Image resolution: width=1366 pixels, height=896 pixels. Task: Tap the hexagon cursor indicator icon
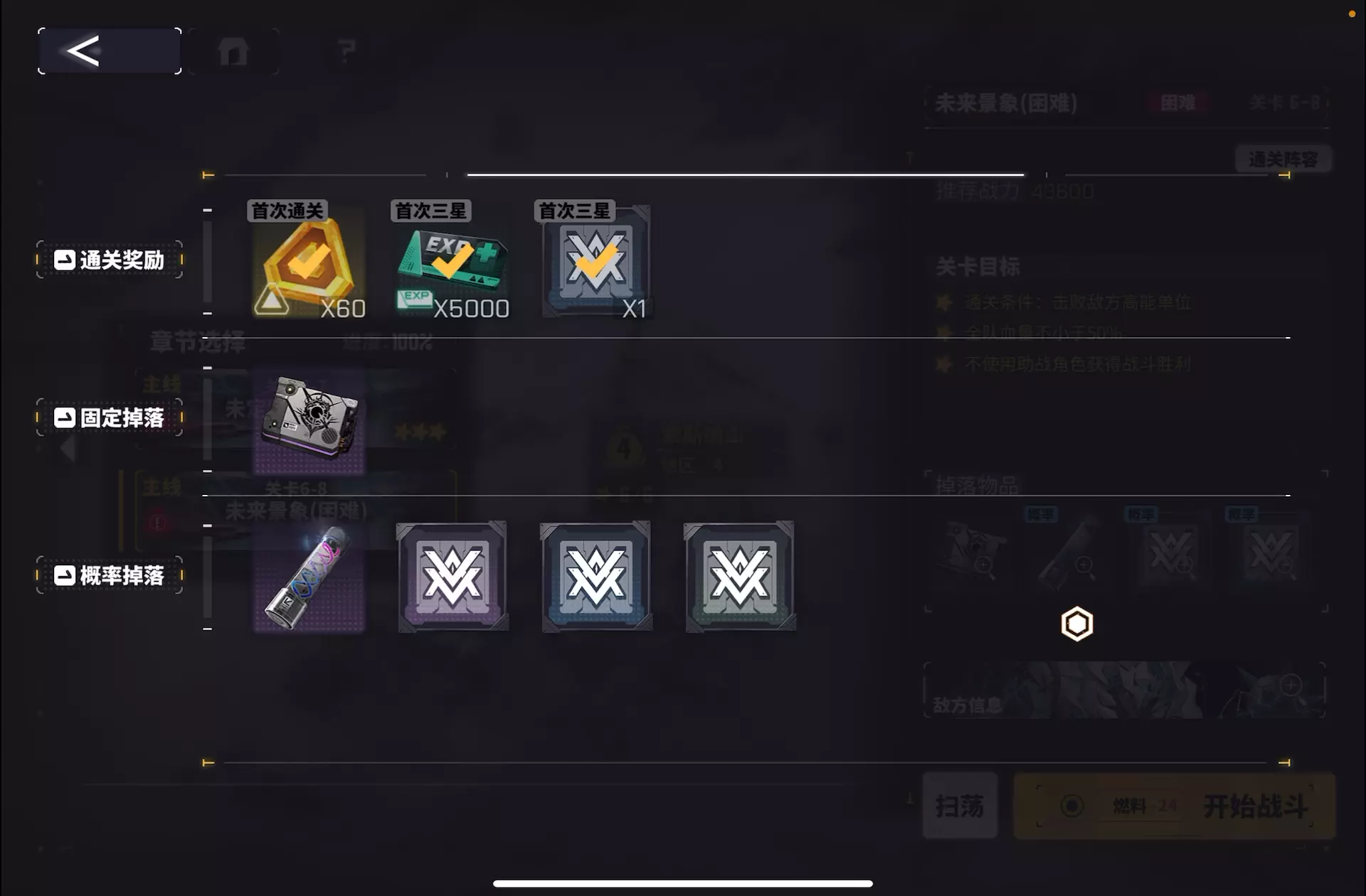1077,624
